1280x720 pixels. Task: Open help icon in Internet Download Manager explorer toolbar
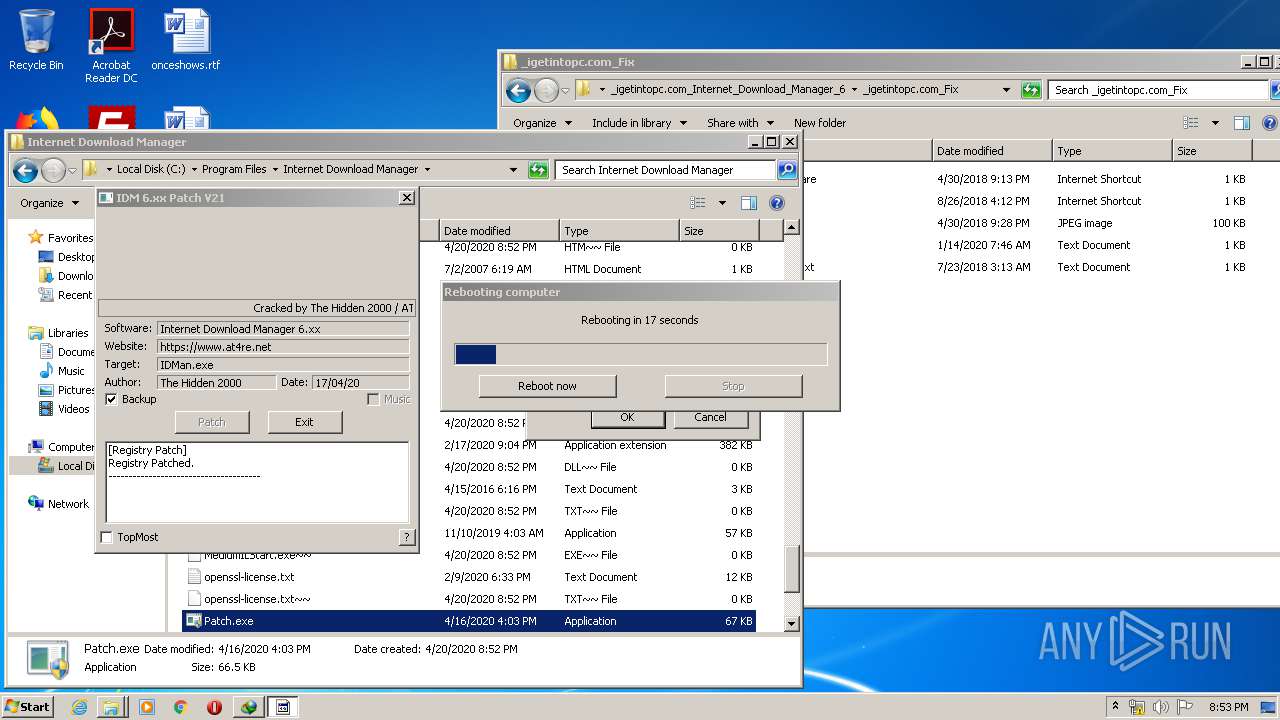tap(776, 203)
